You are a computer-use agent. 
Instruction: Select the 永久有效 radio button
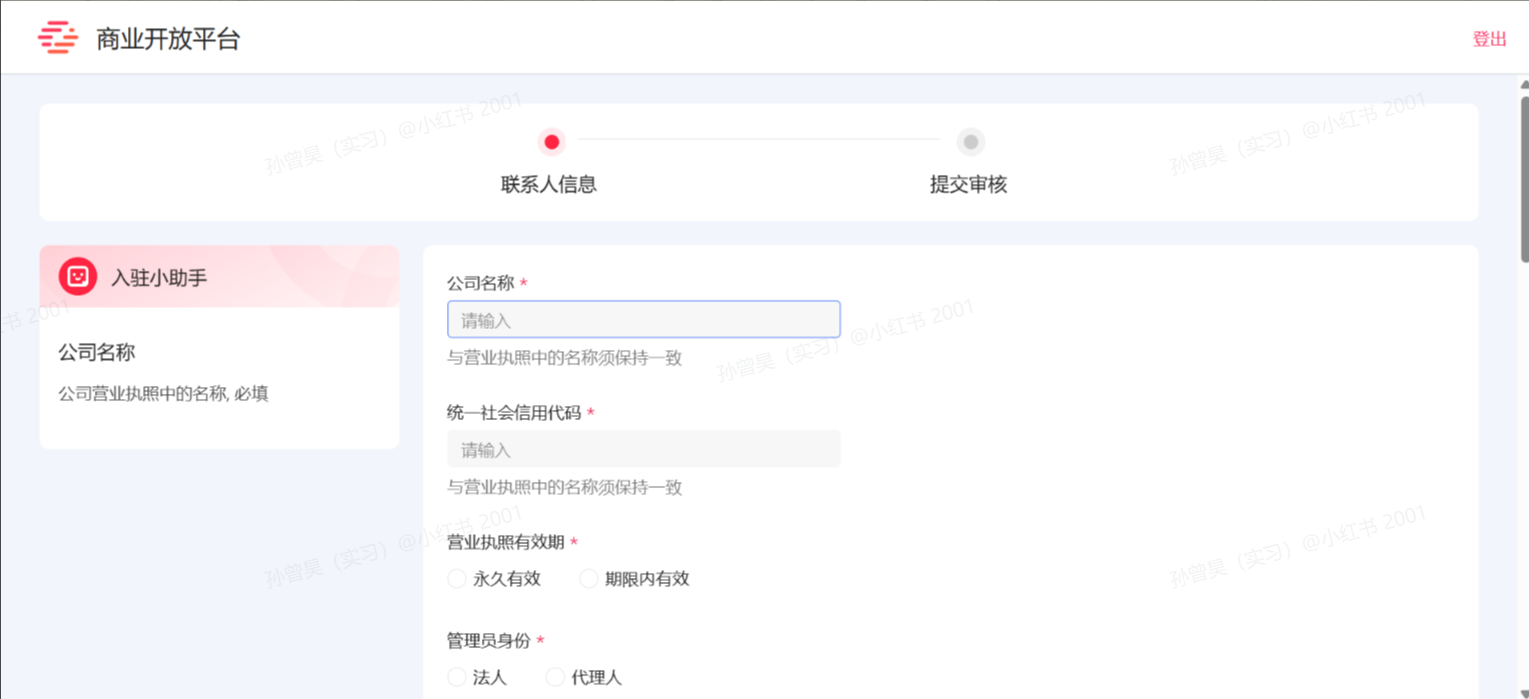coord(457,578)
